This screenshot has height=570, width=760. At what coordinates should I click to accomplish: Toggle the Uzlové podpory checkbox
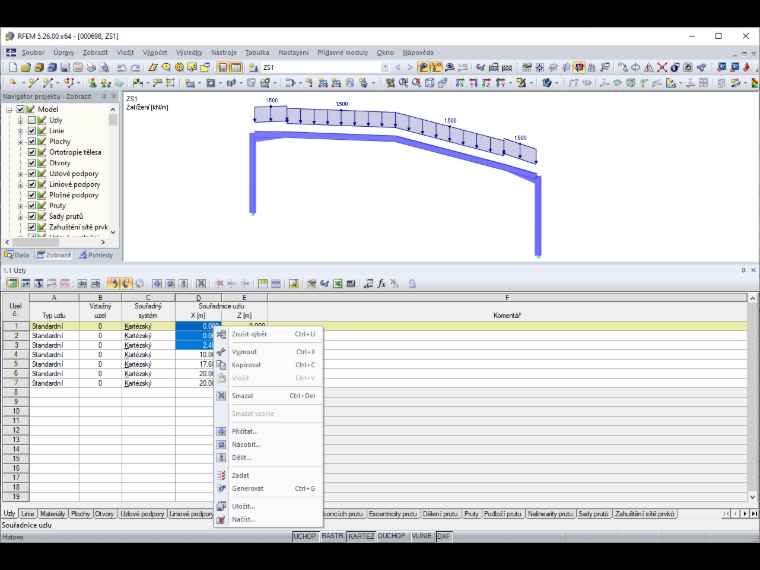click(x=32, y=174)
